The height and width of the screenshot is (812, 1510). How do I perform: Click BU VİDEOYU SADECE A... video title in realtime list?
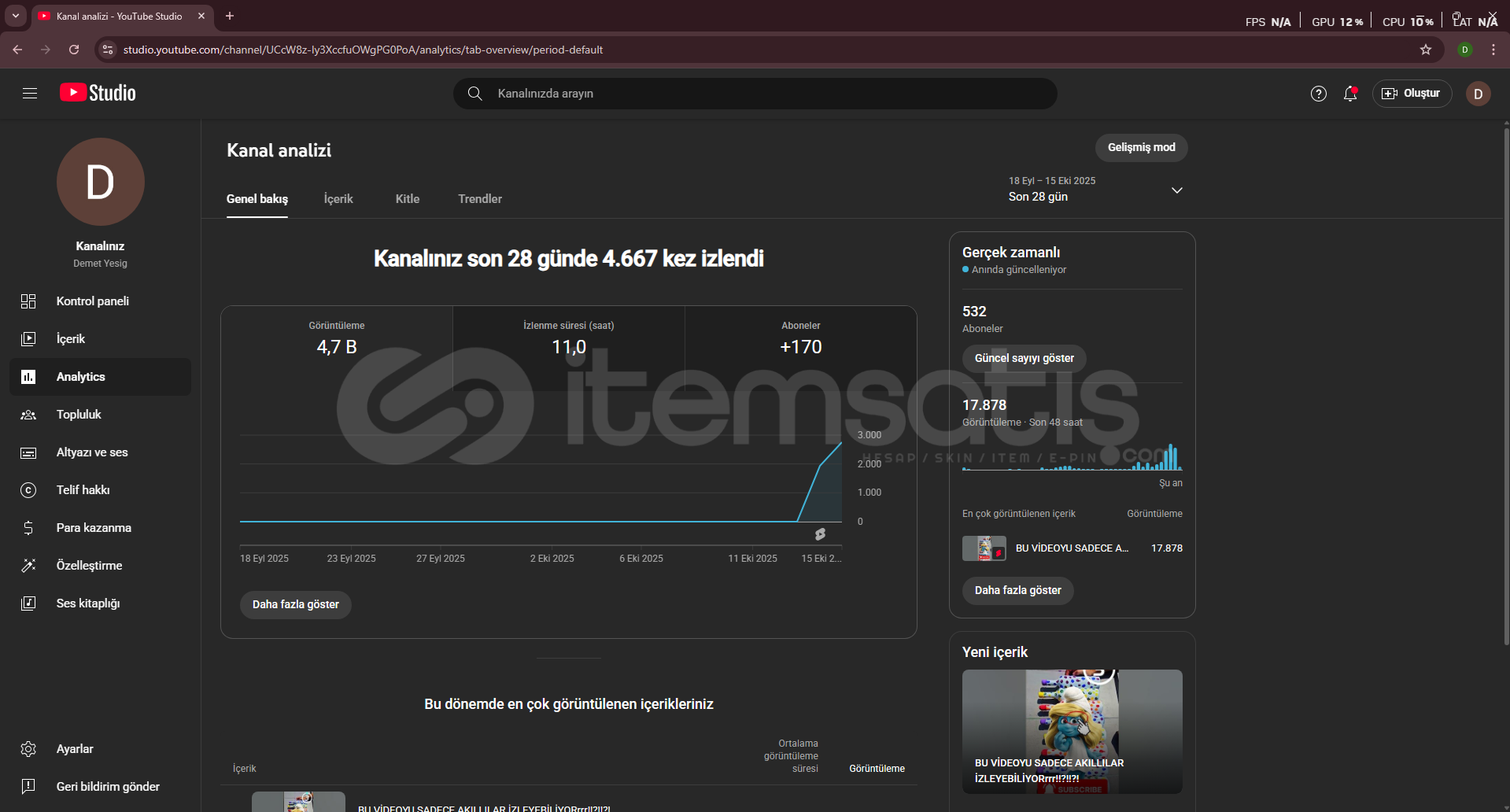[1072, 548]
